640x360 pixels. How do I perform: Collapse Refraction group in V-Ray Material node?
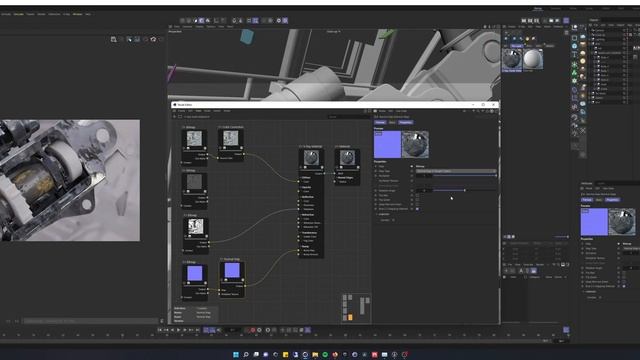point(300,215)
